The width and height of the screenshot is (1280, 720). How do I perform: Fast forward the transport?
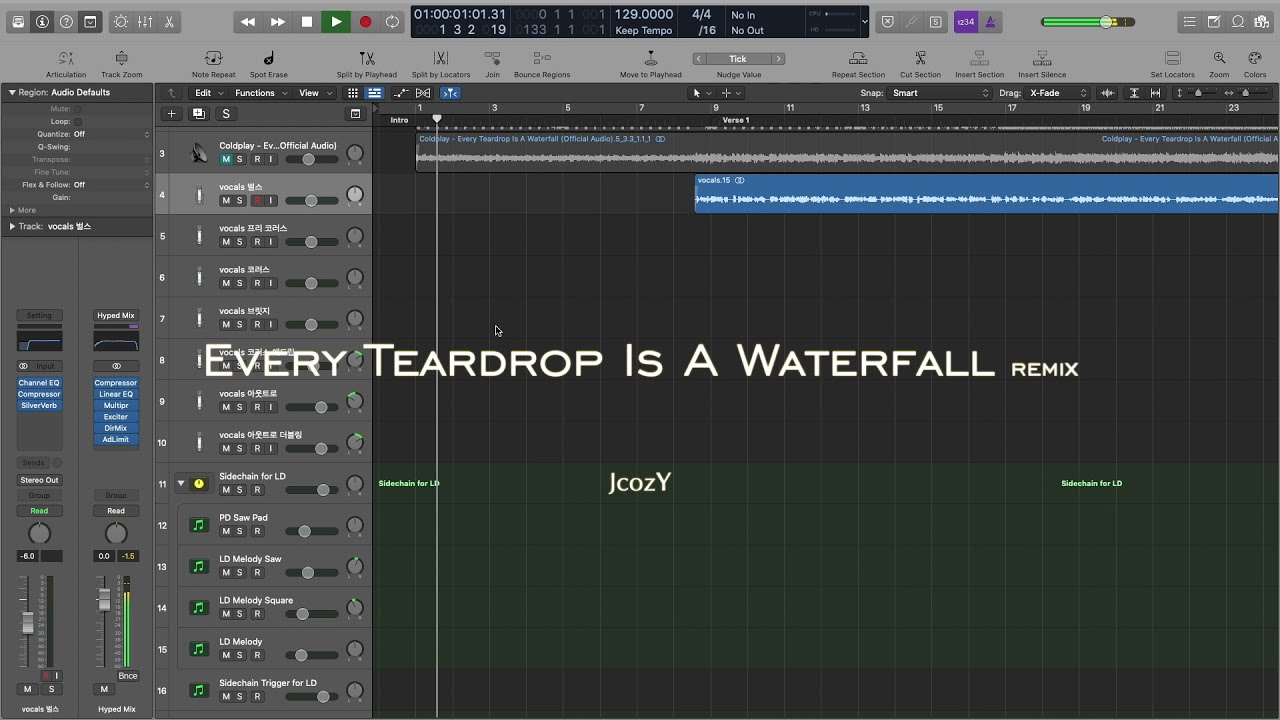pos(278,22)
